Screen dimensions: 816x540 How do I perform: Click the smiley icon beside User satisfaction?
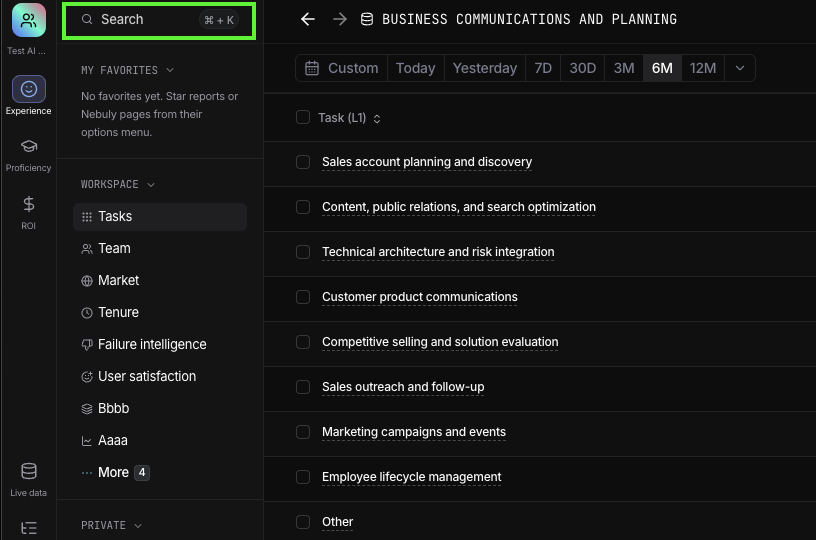[x=87, y=377]
